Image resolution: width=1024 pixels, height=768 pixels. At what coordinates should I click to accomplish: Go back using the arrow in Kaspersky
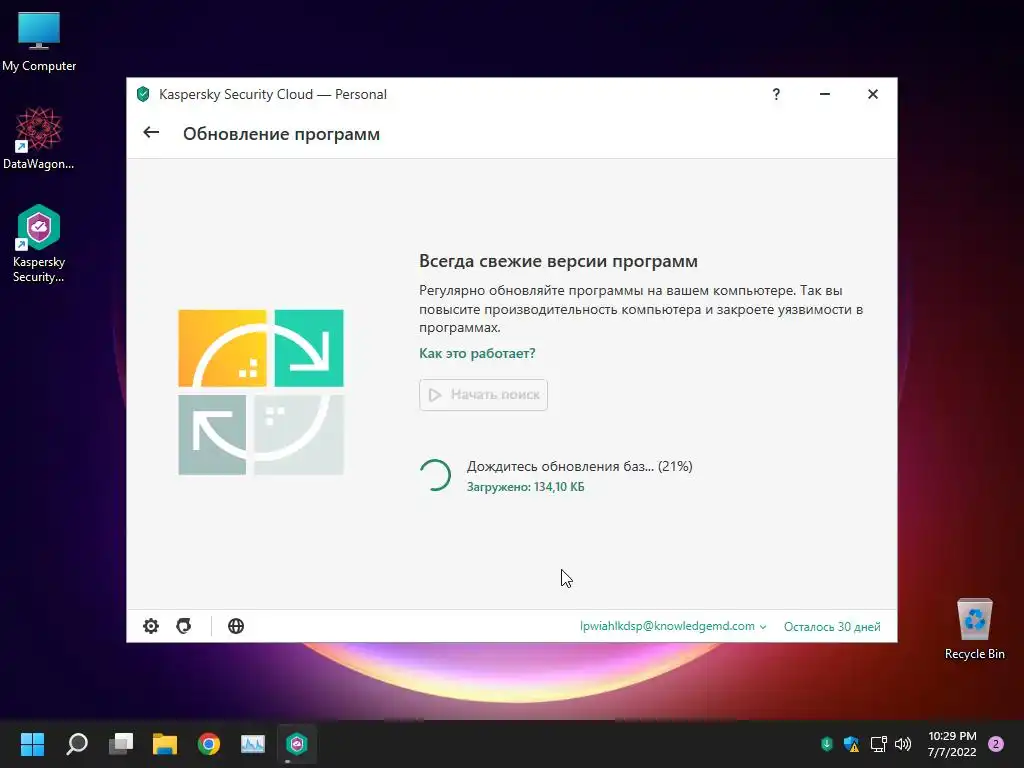(x=151, y=133)
